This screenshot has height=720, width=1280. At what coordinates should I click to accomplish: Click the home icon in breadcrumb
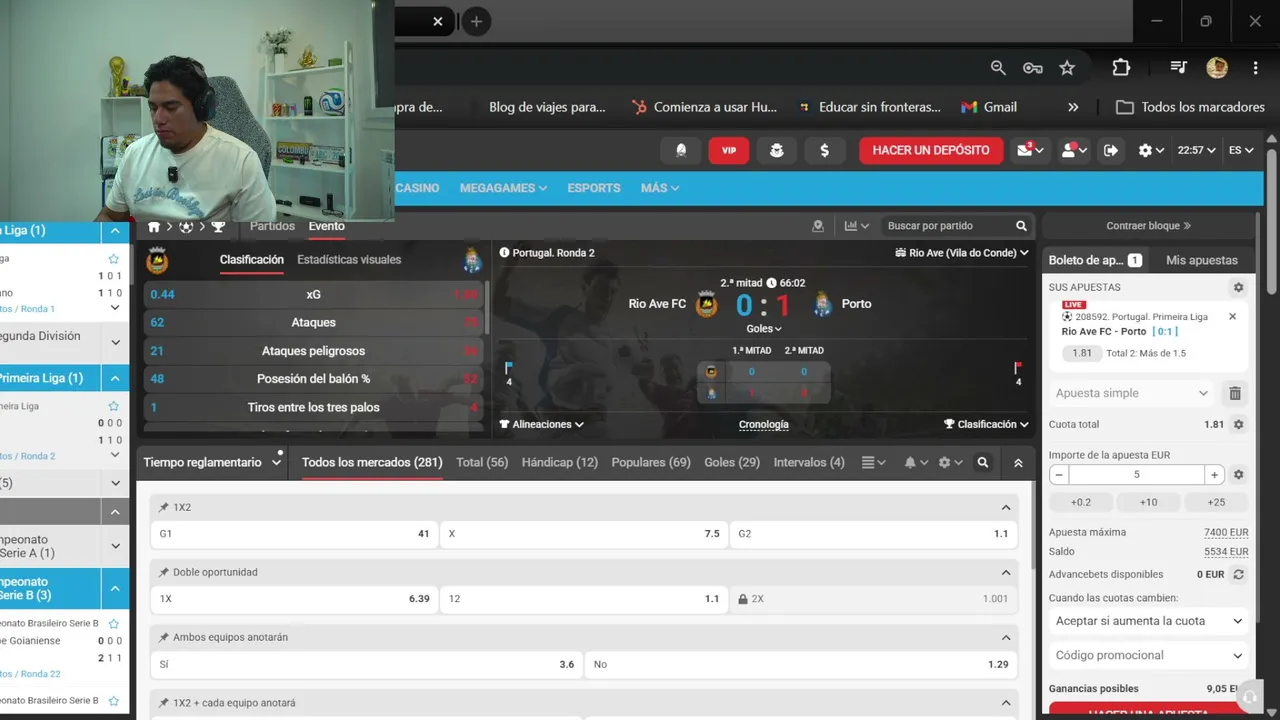154,227
